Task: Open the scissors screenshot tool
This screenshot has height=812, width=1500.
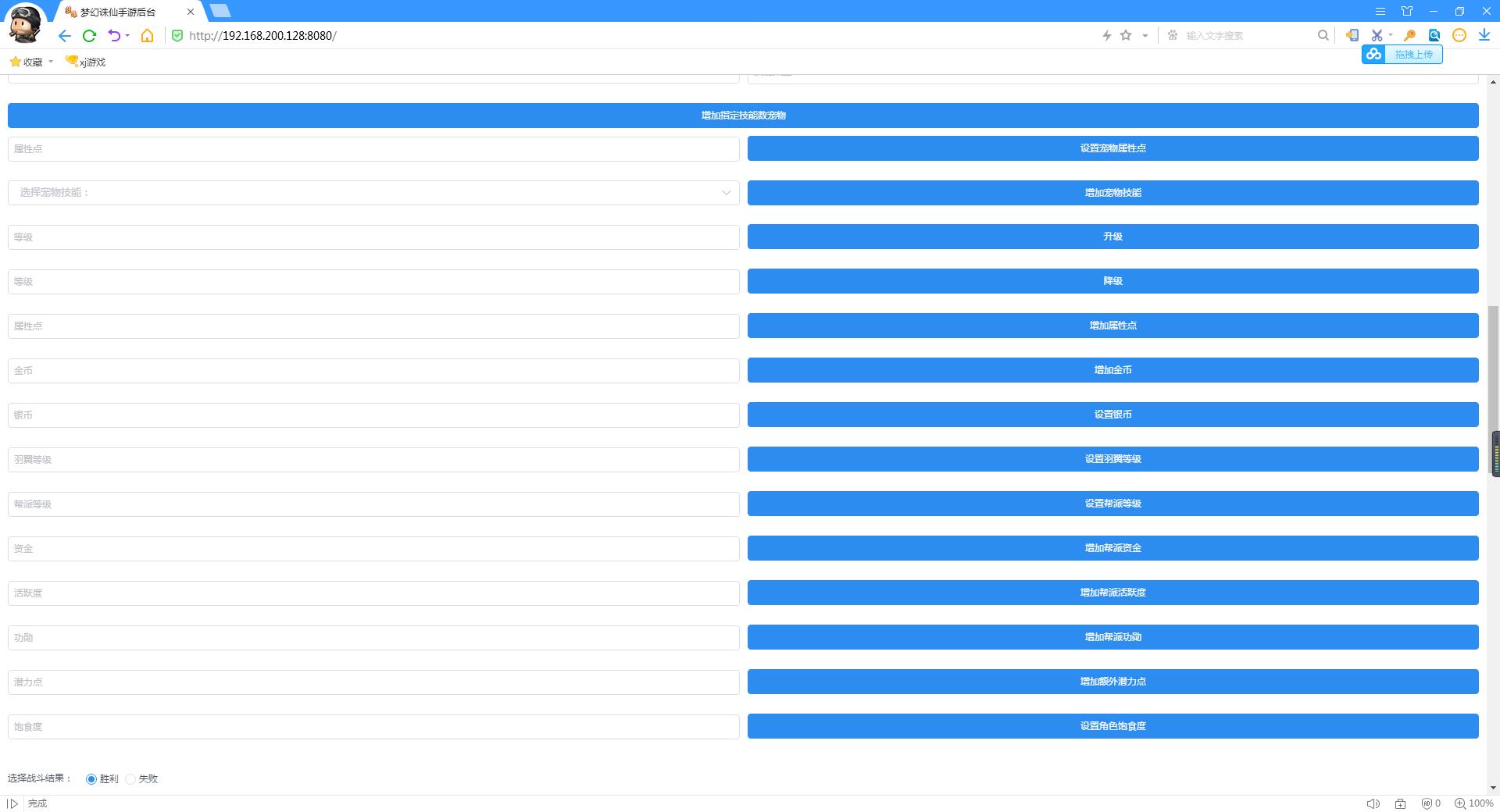Action: 1377,36
